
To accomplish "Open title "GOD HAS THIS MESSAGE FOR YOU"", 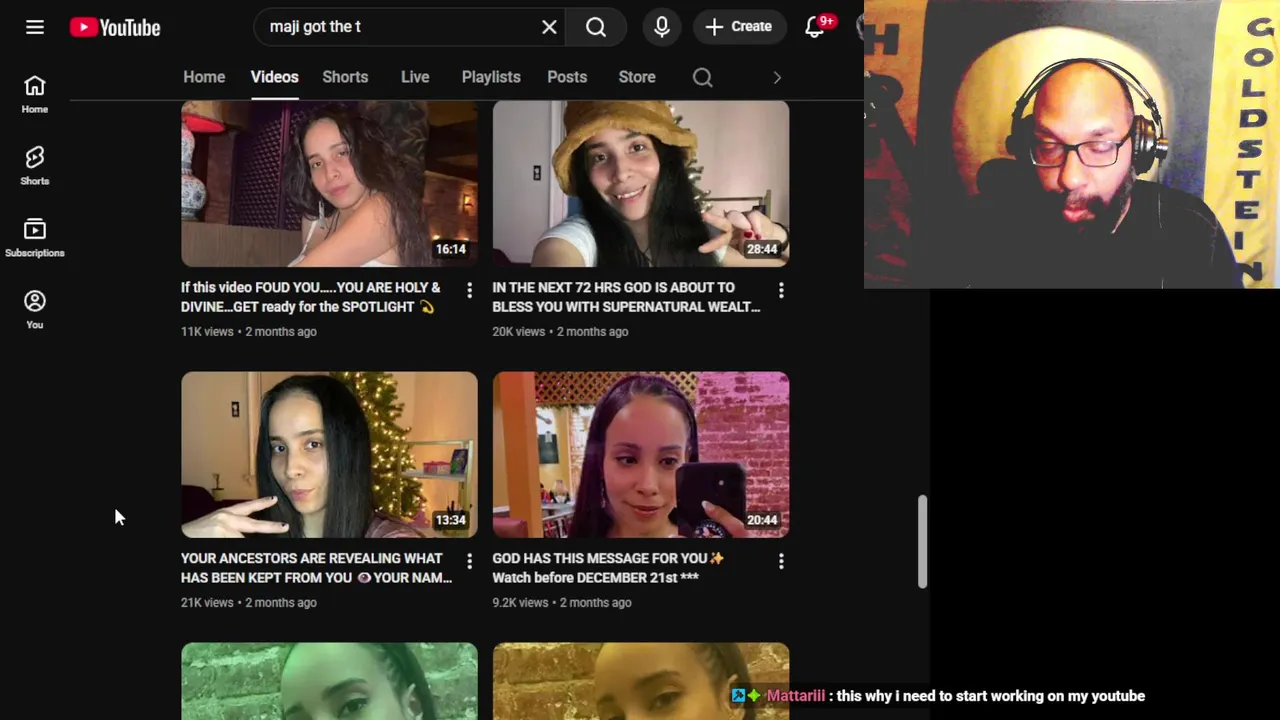I will pyautogui.click(x=608, y=568).
